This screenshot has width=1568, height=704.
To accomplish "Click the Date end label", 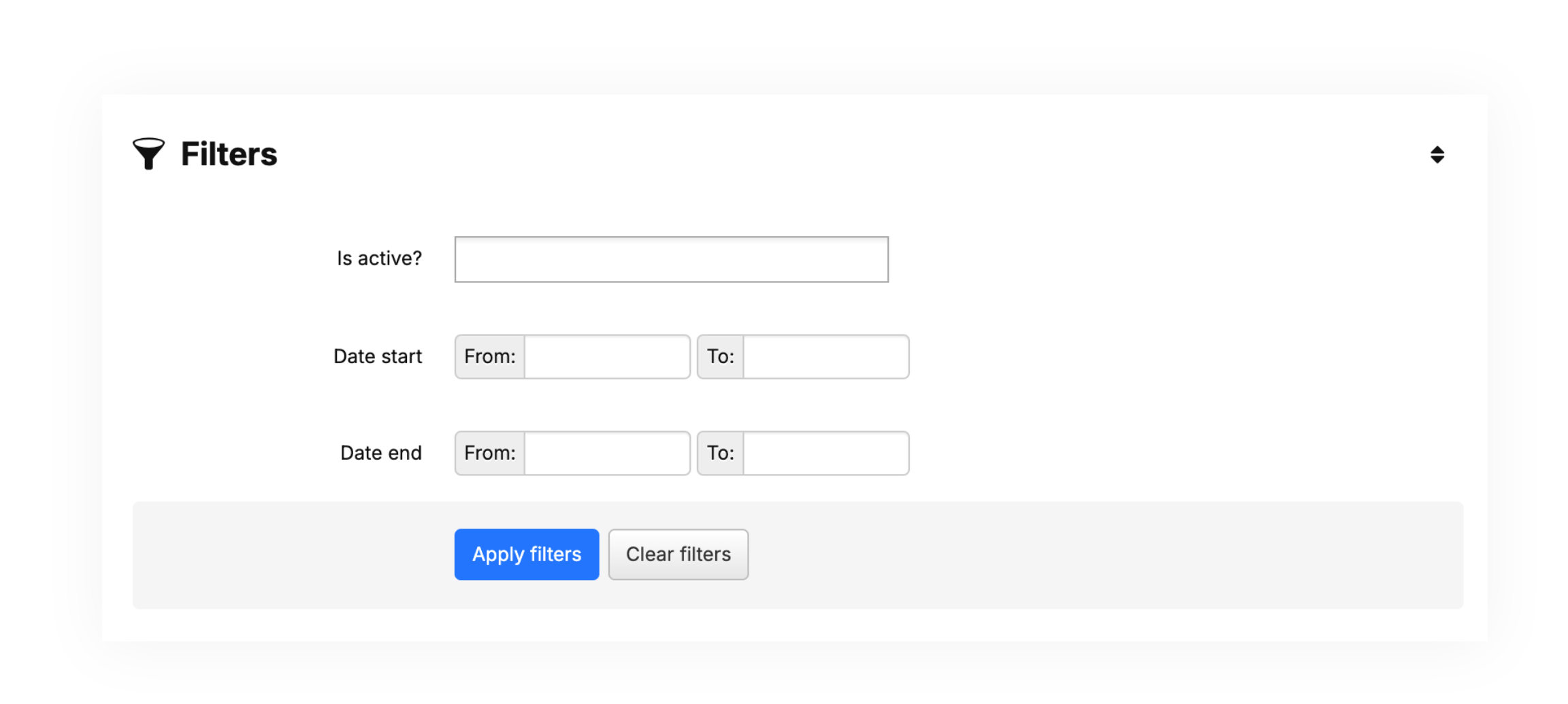I will [x=380, y=452].
